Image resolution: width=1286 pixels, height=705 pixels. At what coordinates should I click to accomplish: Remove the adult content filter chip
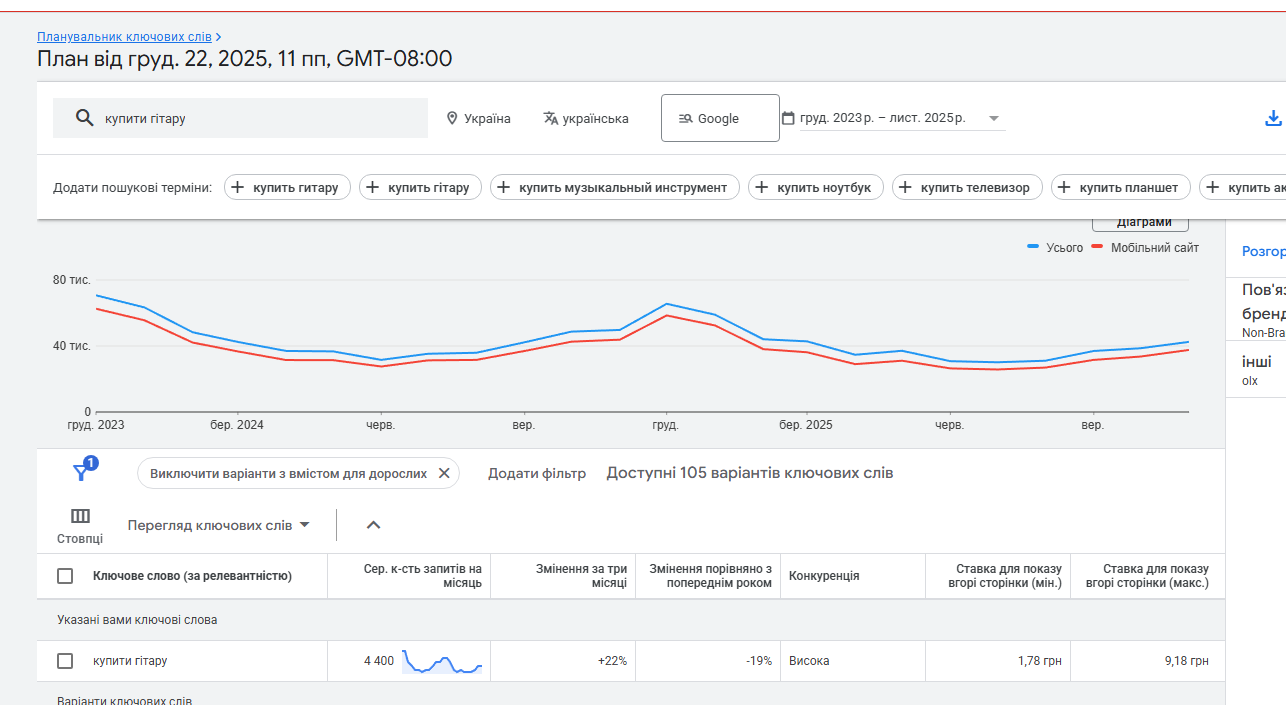444,473
